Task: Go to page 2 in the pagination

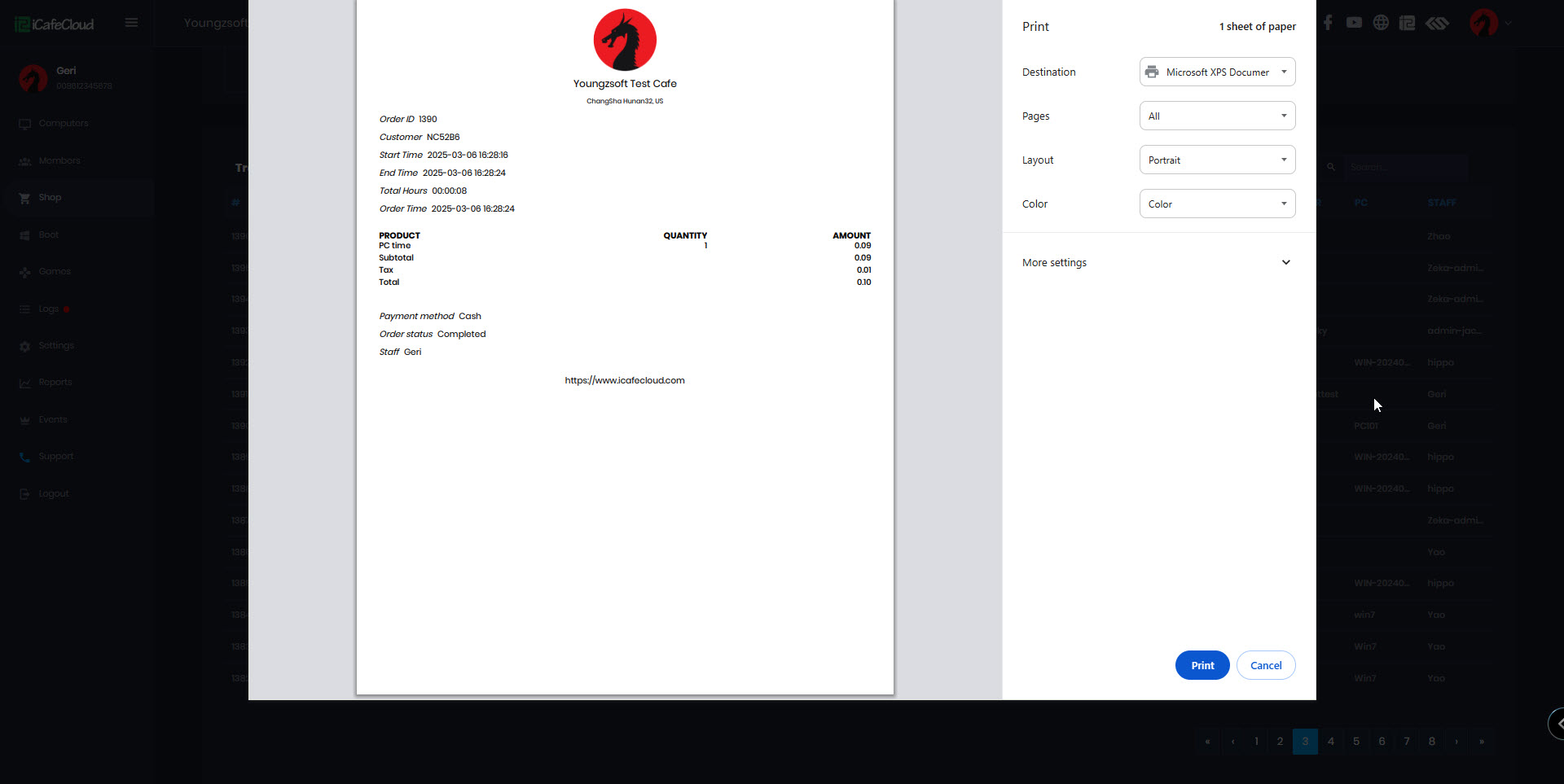Action: [1280, 742]
